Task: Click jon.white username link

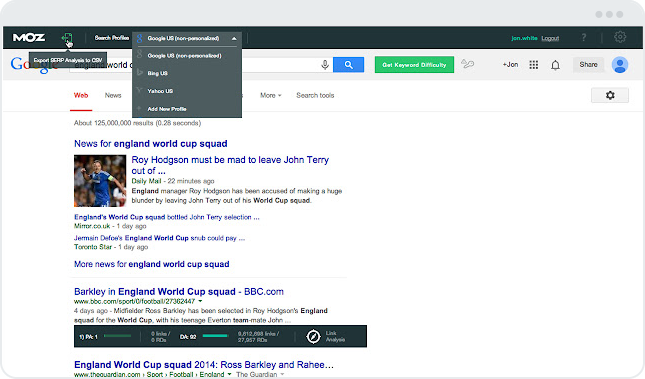Action: pyautogui.click(x=524, y=38)
